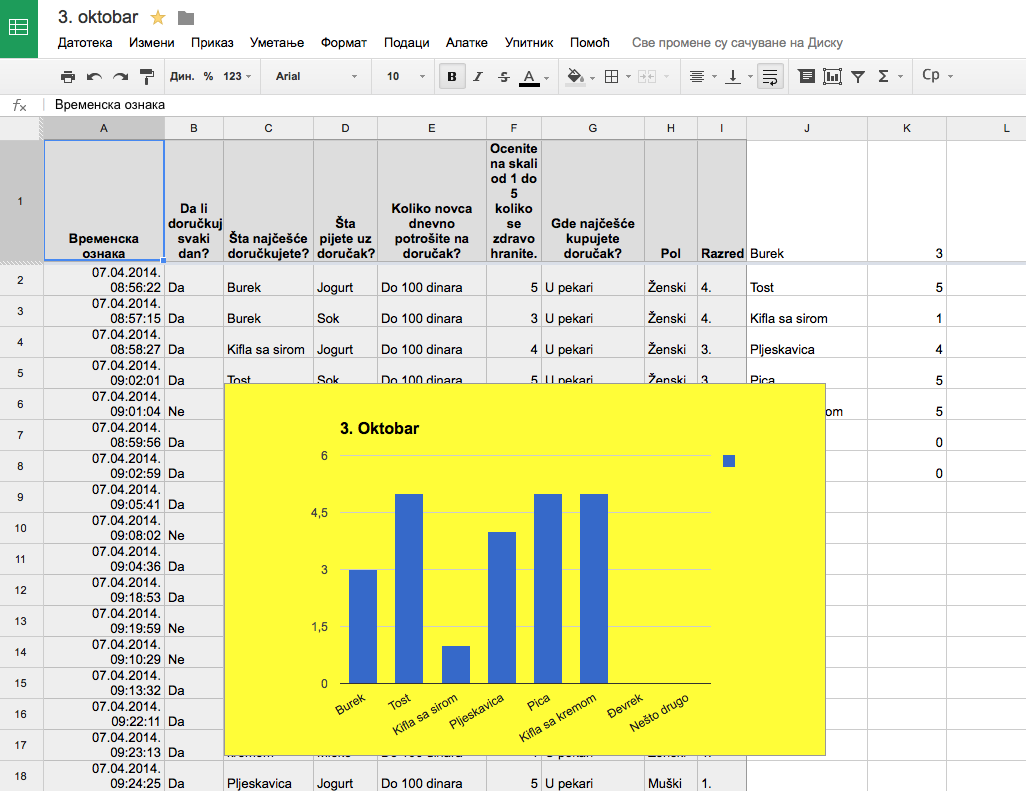1026x791 pixels.
Task: Click the Tost bar in the chart
Action: point(409,589)
